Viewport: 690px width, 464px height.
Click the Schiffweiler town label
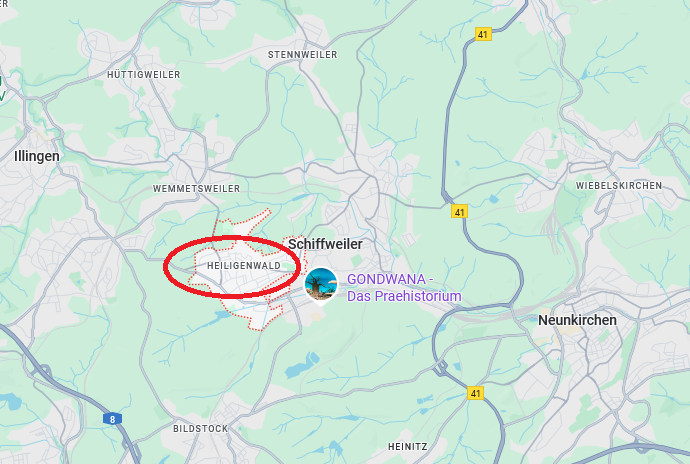325,244
